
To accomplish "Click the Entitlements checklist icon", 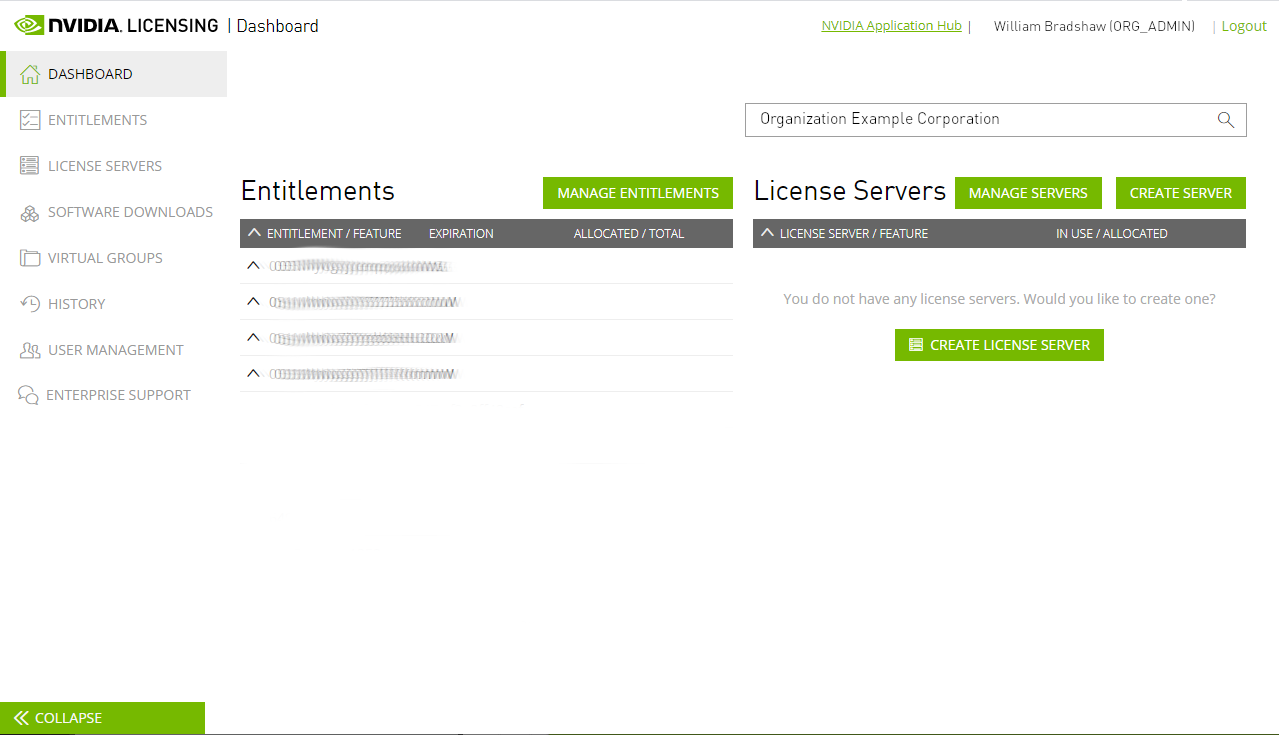I will coord(30,120).
